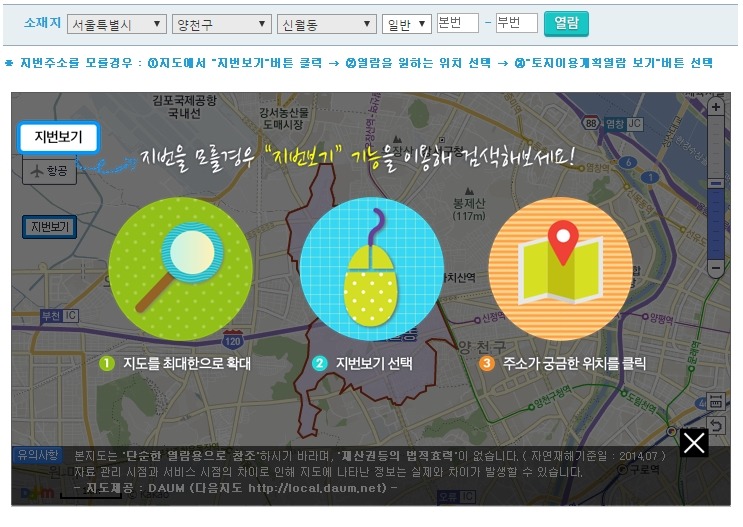Click the 김포국제공항 국내선 map label
The height and width of the screenshot is (527, 743).
(184, 107)
